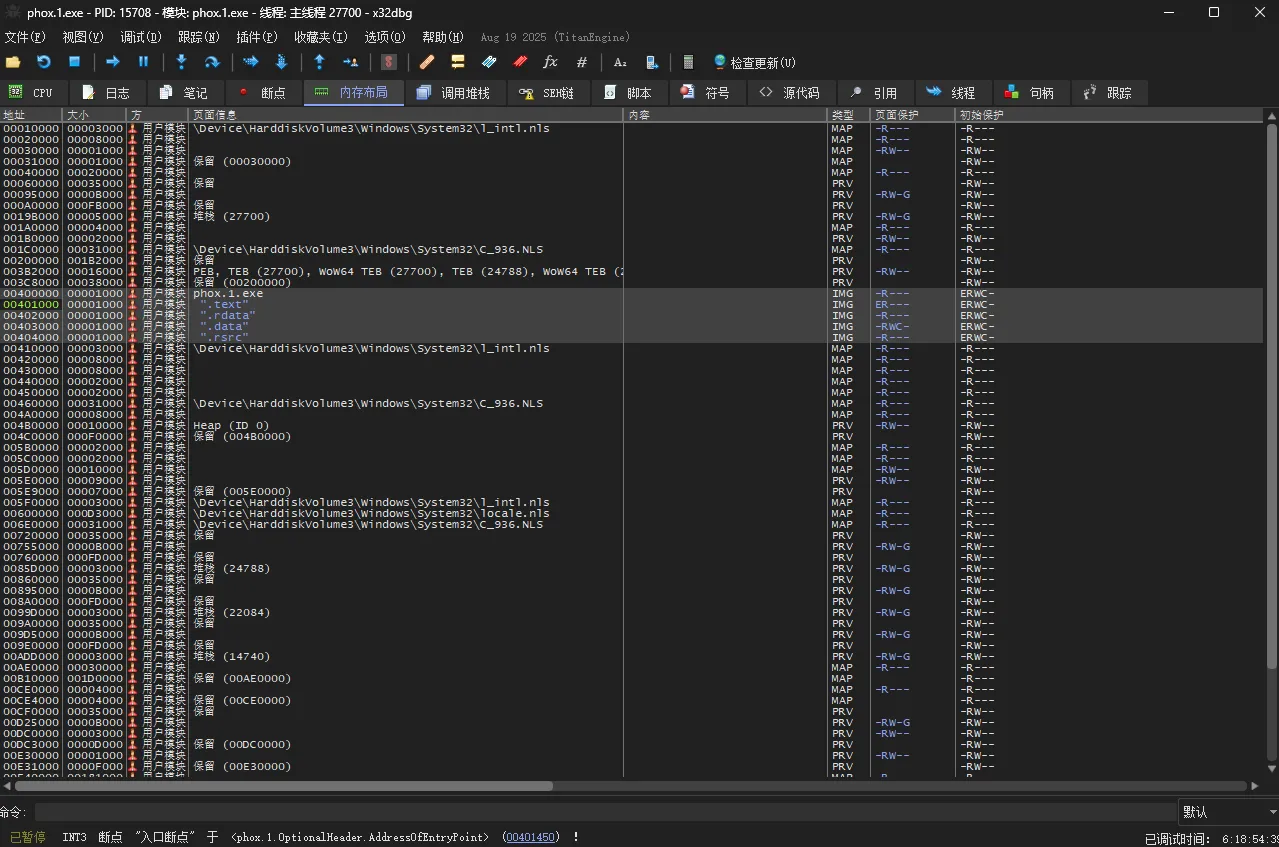Viewport: 1279px width, 847px height.
Task: Open the 文件(F) menu
Action: [25, 37]
